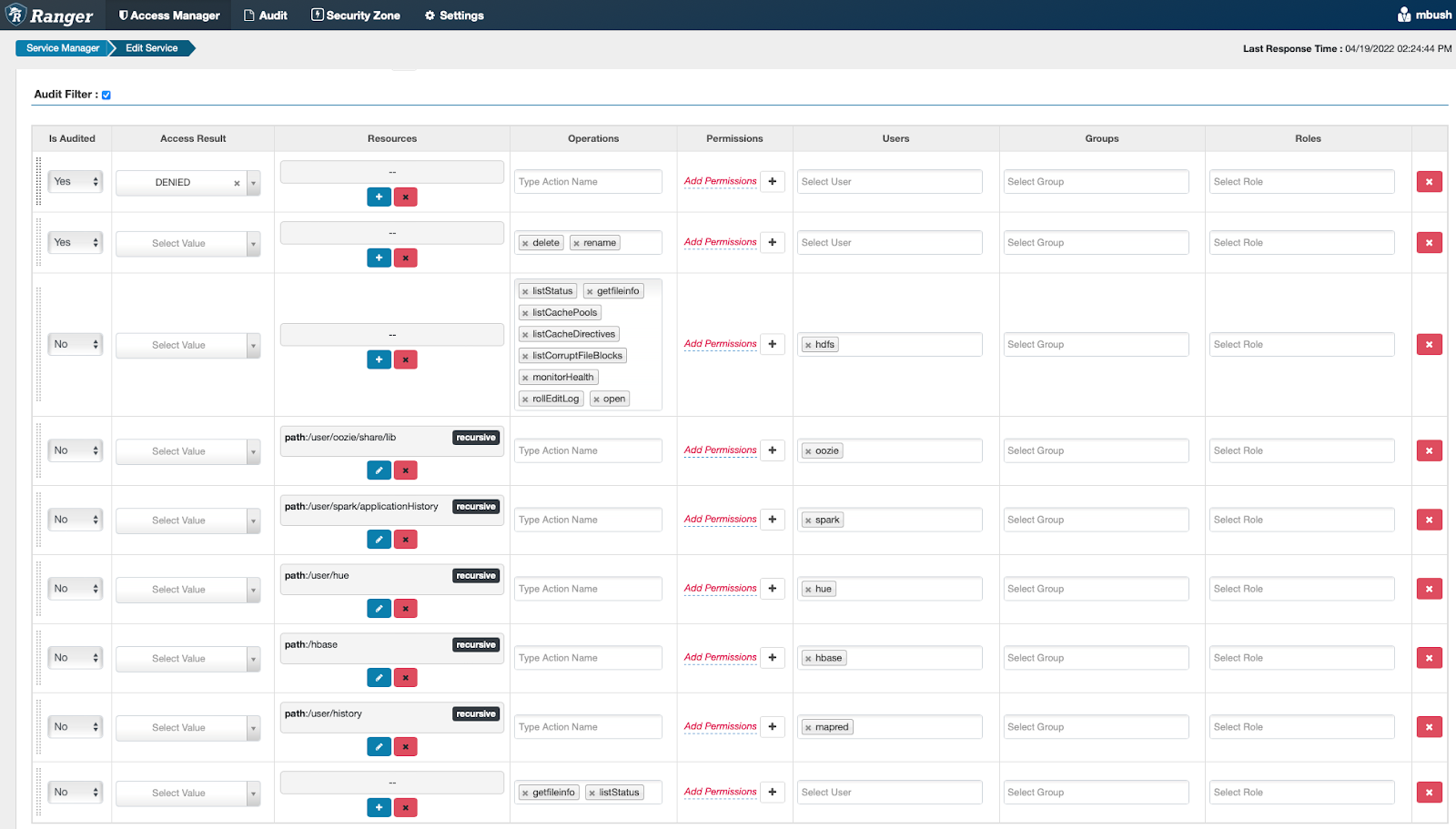
Task: Remove the monitorHealth operation tag
Action: (526, 376)
